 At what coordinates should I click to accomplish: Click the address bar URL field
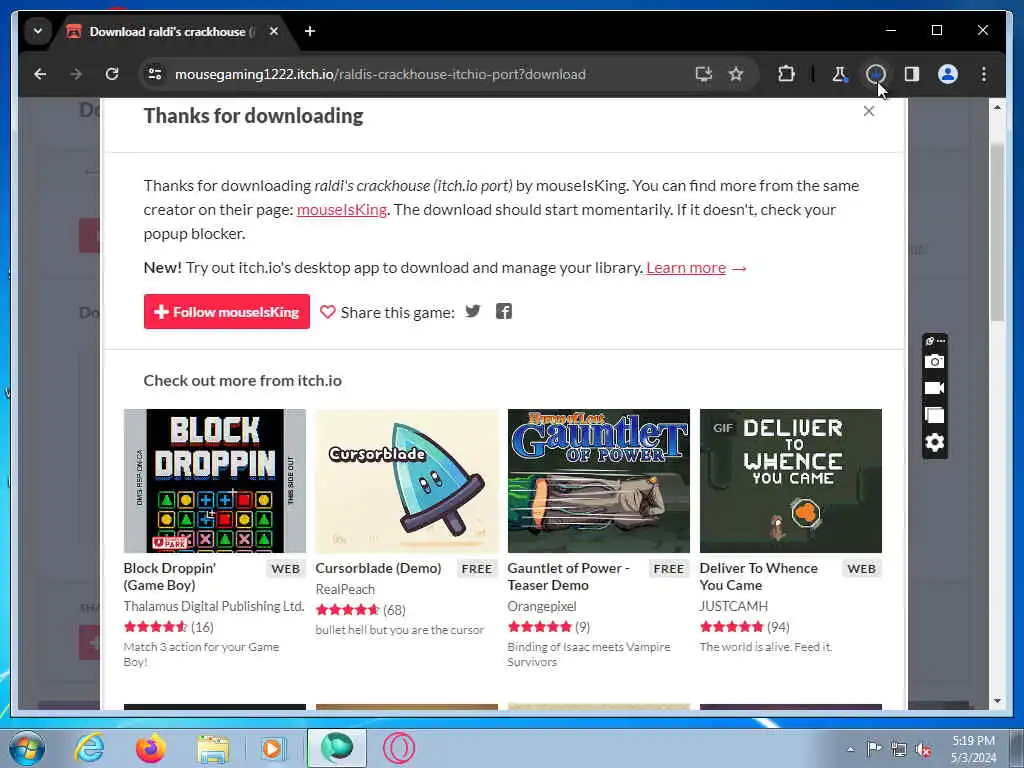tap(418, 74)
